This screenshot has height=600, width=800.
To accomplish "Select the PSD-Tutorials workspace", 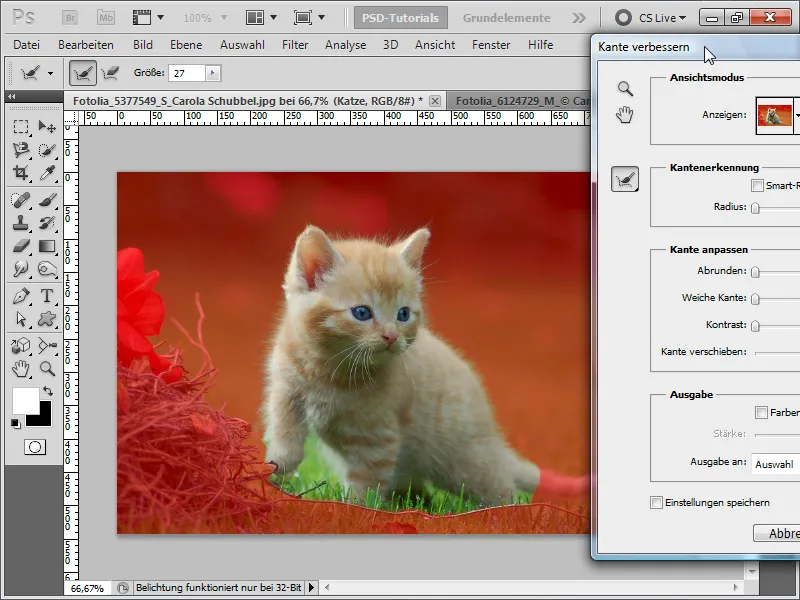I will click(401, 18).
